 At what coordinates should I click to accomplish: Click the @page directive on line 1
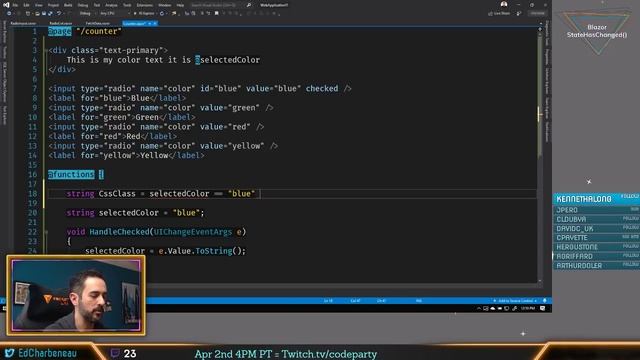60,31
